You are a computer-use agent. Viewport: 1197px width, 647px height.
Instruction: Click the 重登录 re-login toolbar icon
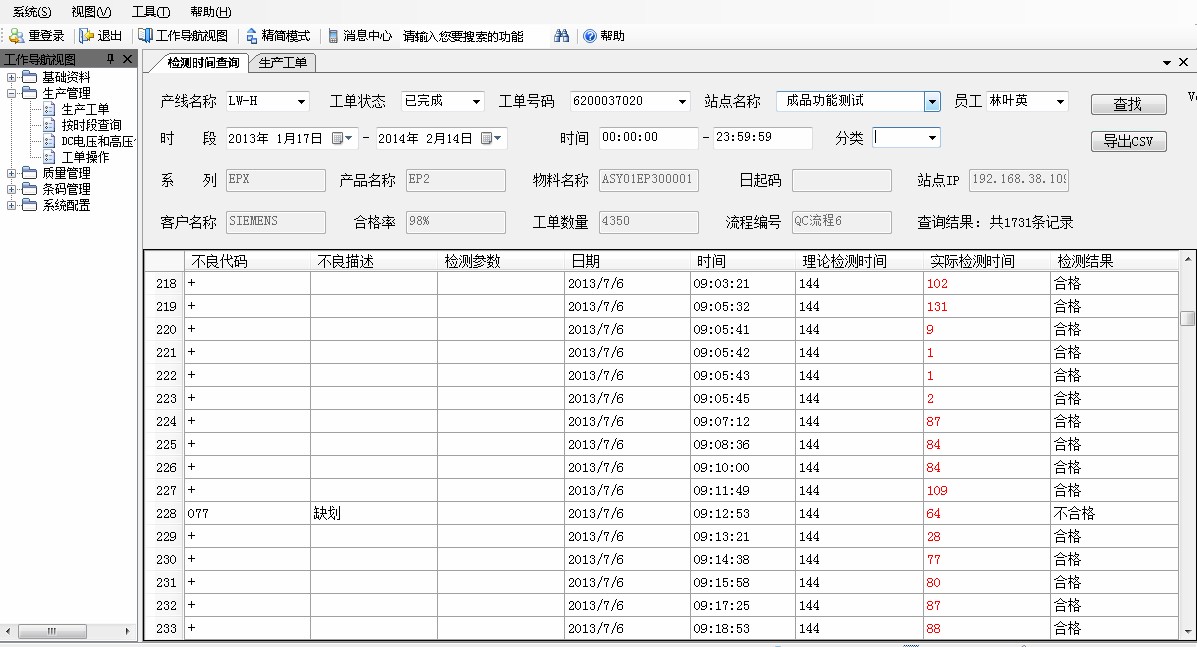tap(17, 36)
